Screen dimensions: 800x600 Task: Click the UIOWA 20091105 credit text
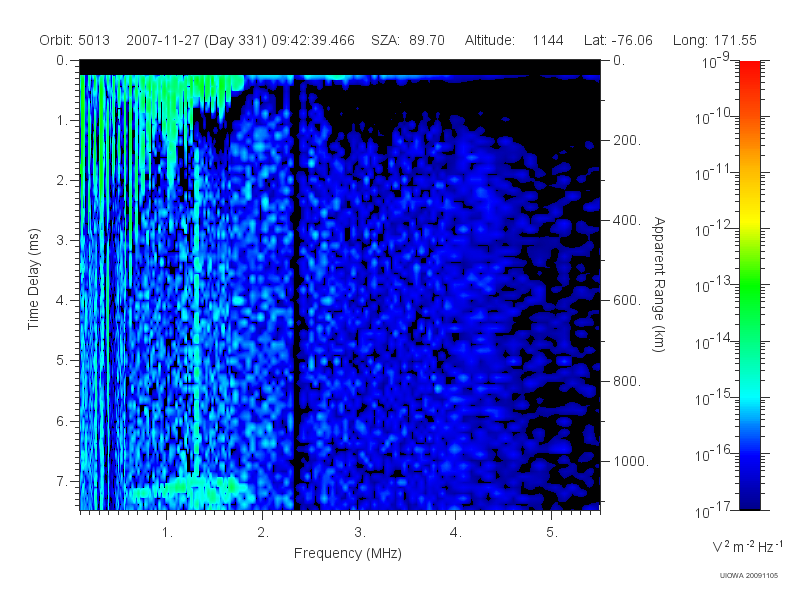[748, 576]
